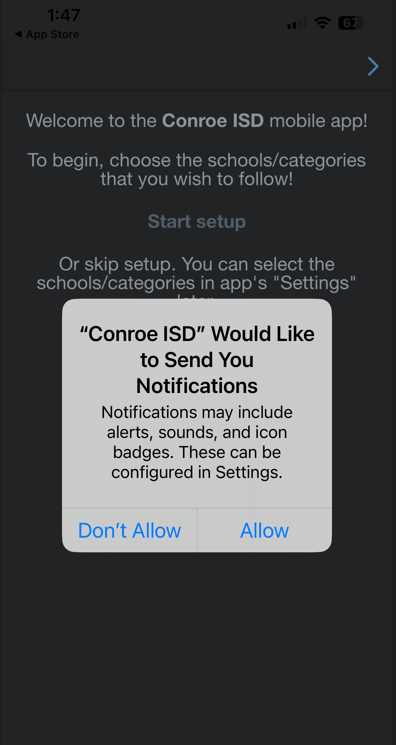396x745 pixels.
Task: Click the 'Or skip setup' paragraph
Action: coord(197,278)
